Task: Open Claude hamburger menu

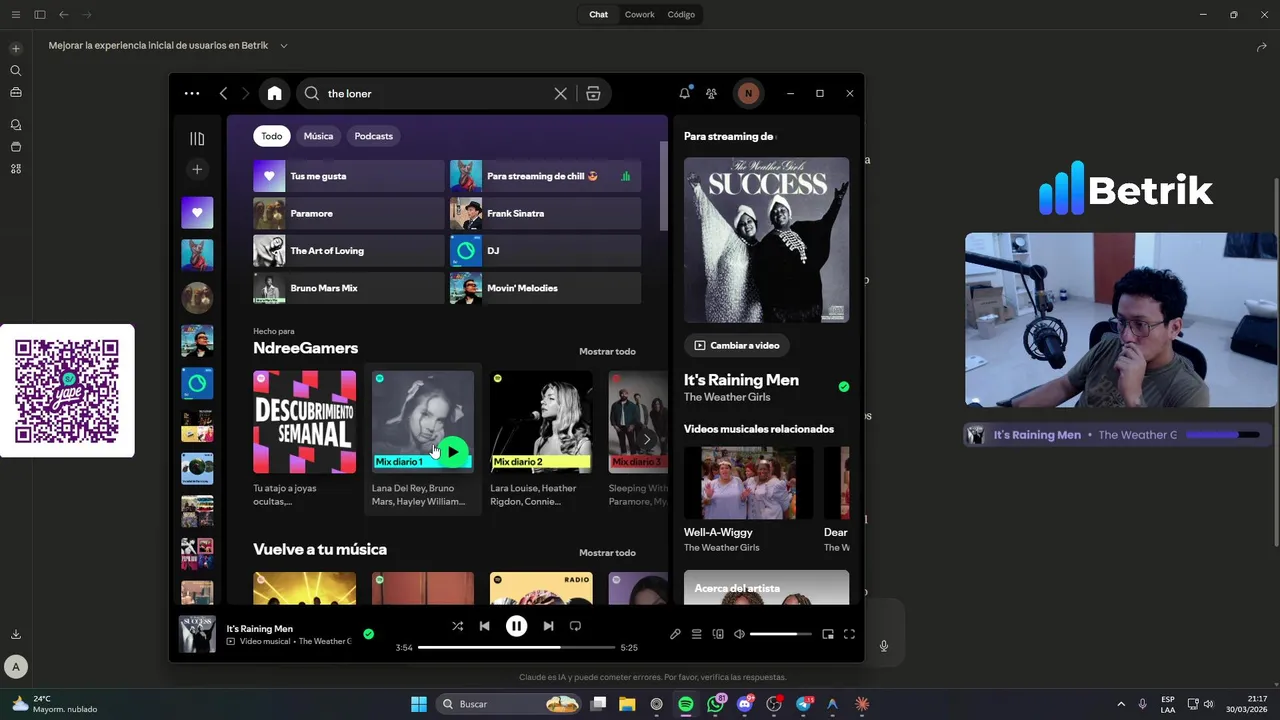Action: pyautogui.click(x=15, y=14)
